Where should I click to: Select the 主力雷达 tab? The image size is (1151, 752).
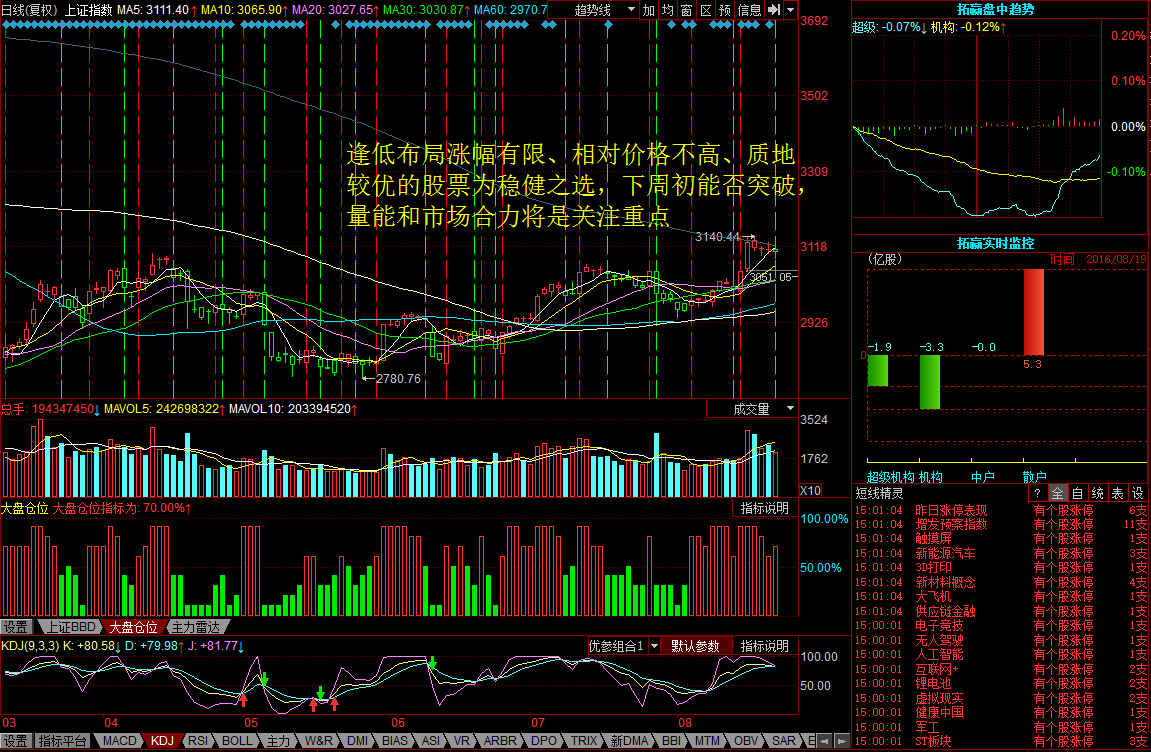tap(195, 627)
